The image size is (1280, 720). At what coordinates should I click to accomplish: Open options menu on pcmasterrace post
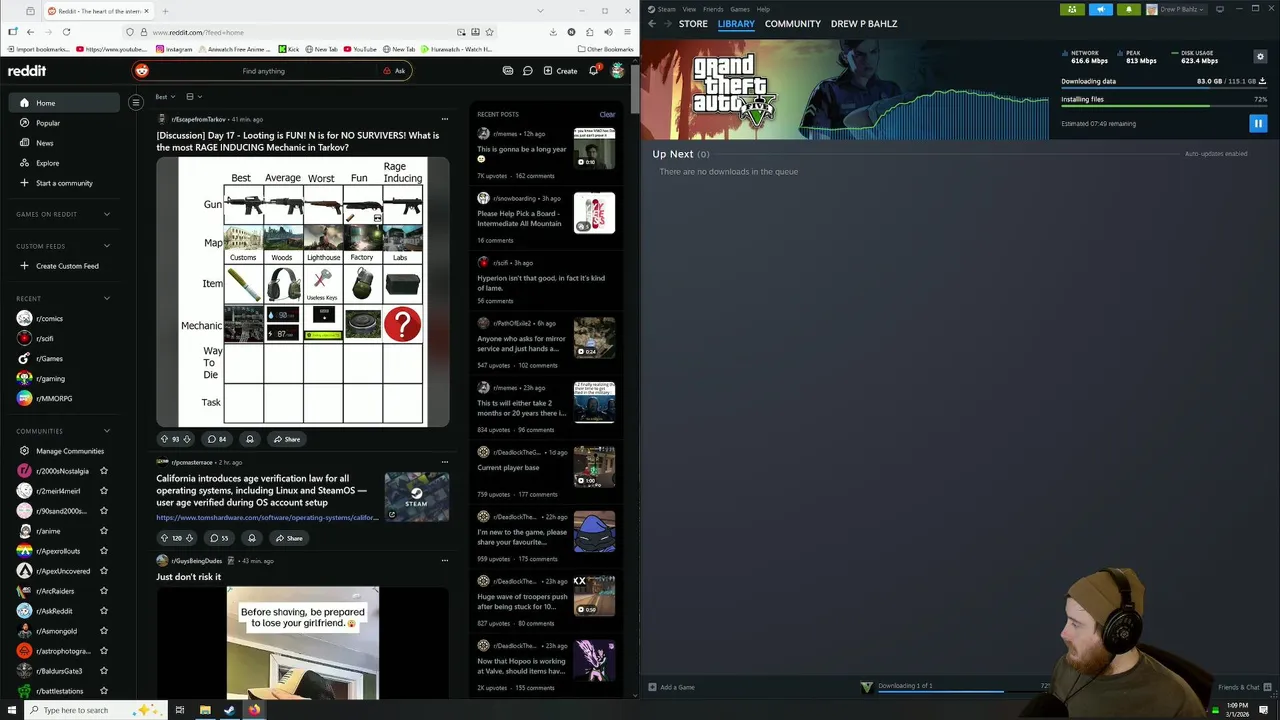[x=445, y=462]
